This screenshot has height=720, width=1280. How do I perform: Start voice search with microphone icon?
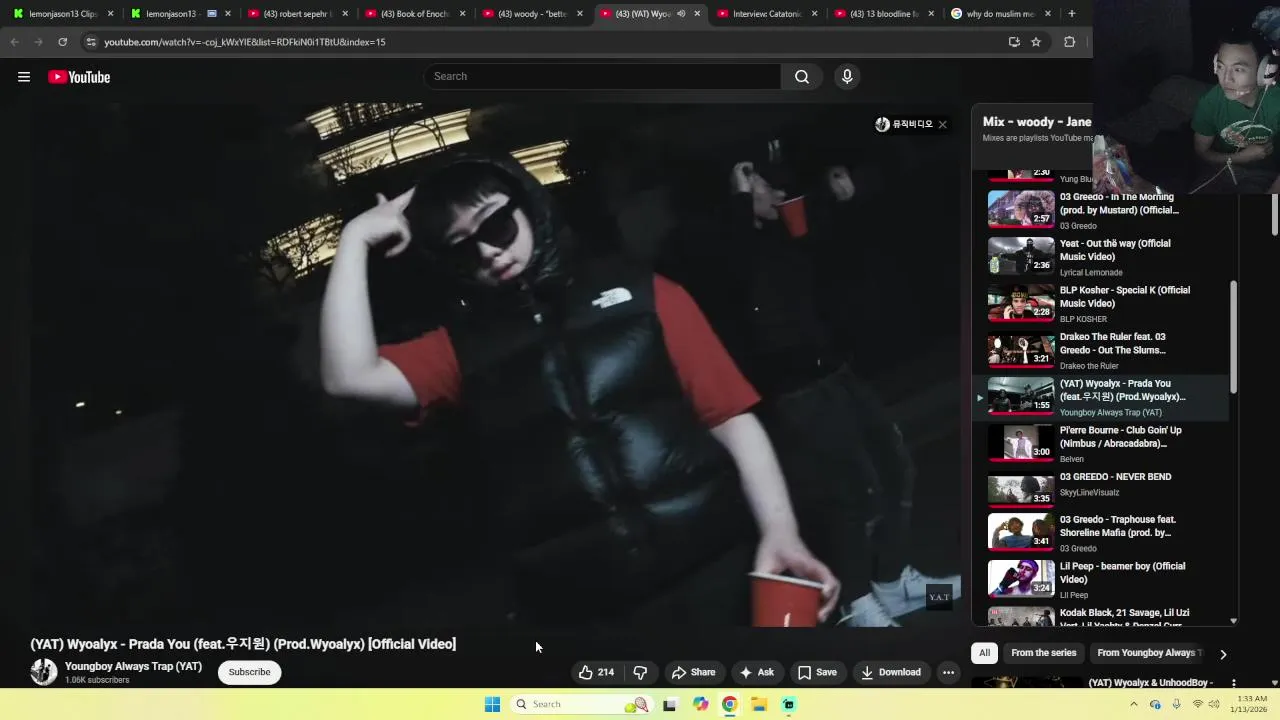pos(847,77)
